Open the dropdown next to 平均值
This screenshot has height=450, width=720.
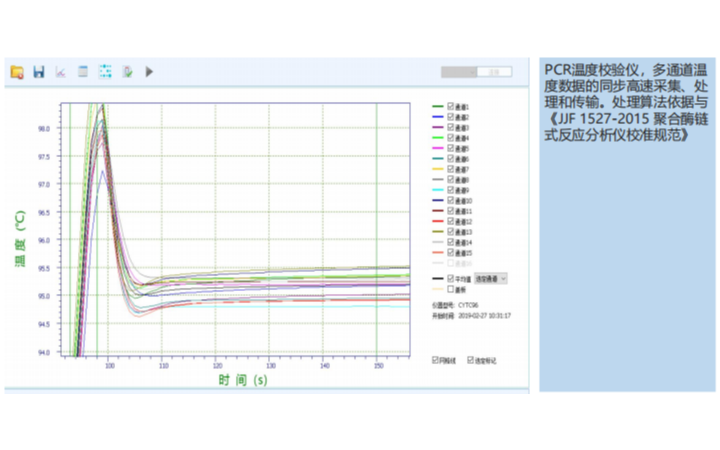[x=491, y=279]
